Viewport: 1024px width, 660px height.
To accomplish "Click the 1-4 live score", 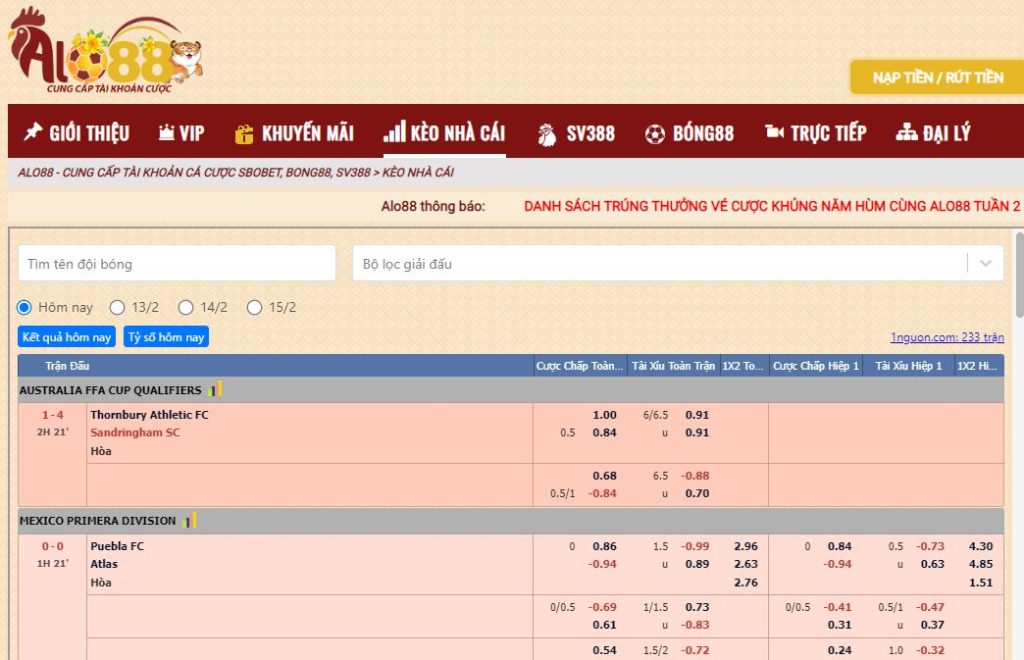I will (x=53, y=415).
